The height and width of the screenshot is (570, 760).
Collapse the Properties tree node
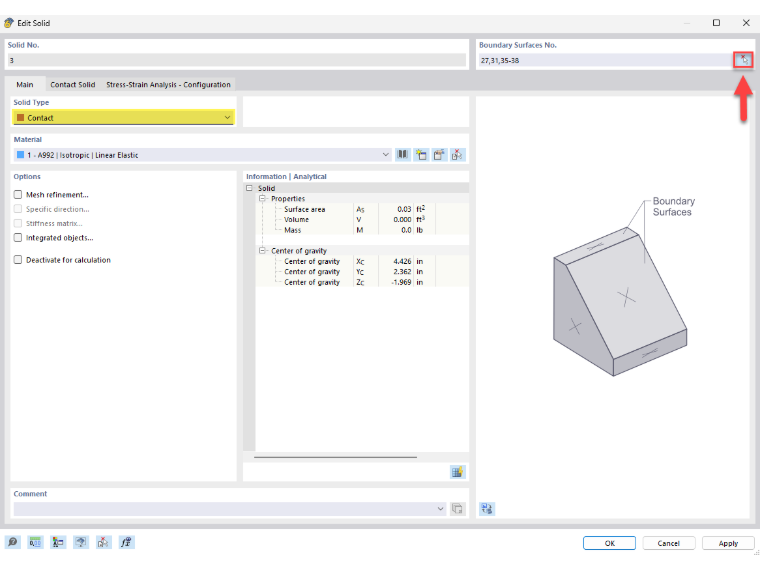262,199
